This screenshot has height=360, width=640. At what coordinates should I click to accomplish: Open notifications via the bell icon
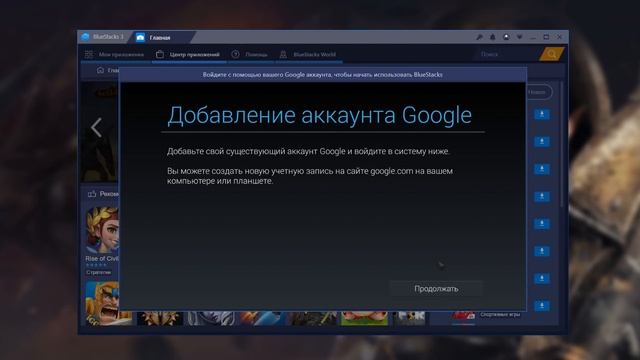point(493,37)
